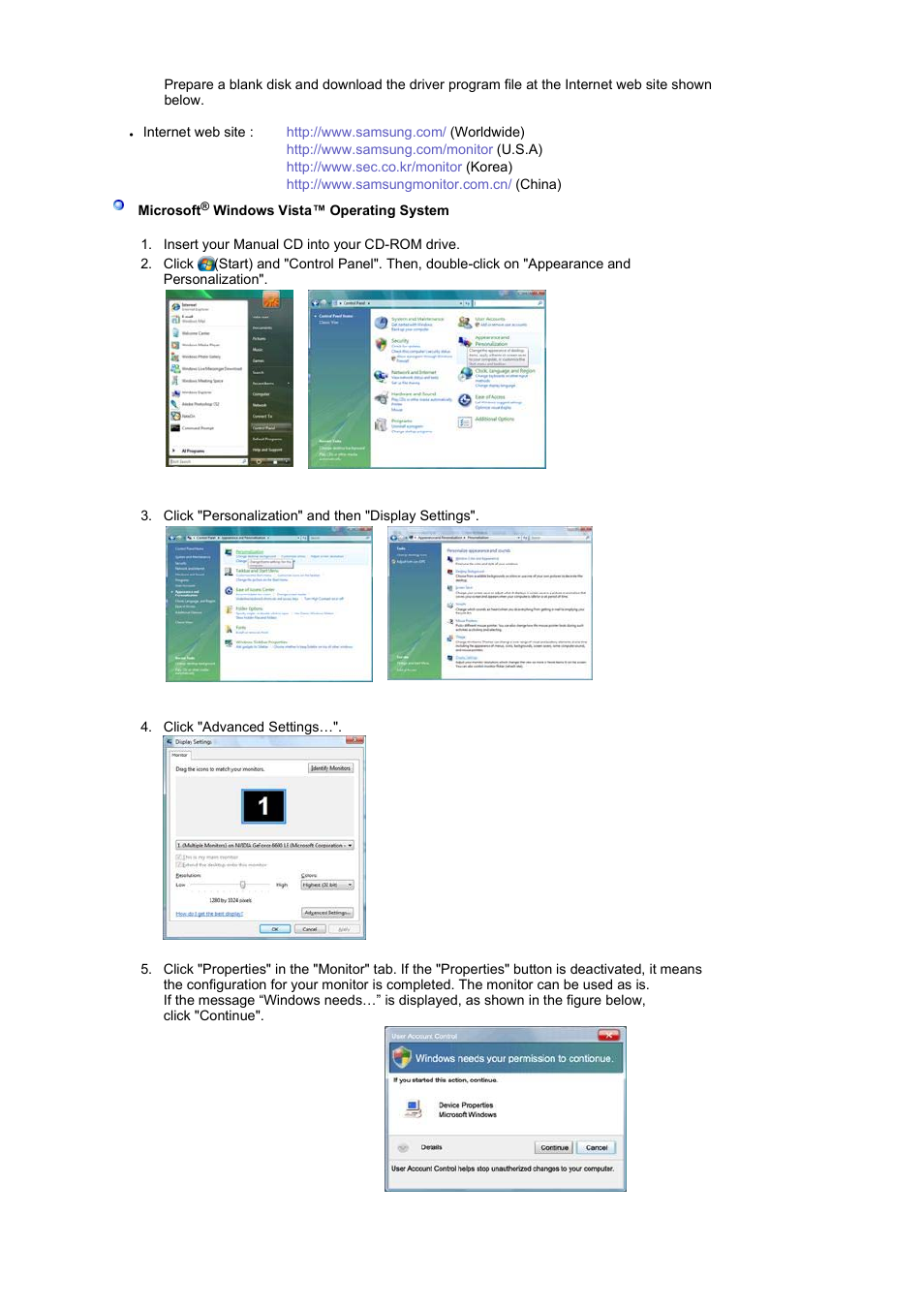
Task: Select Control Panel in Start menu
Action: [270, 427]
